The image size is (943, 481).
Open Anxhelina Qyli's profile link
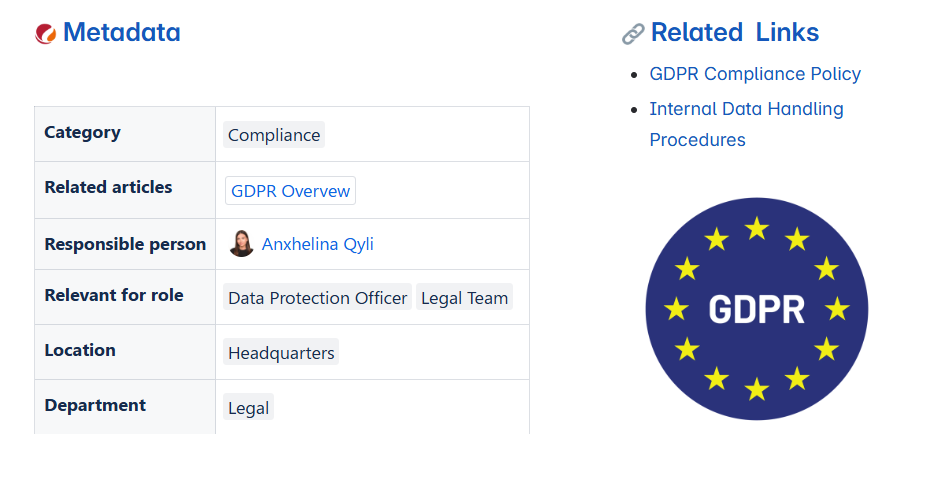(317, 244)
